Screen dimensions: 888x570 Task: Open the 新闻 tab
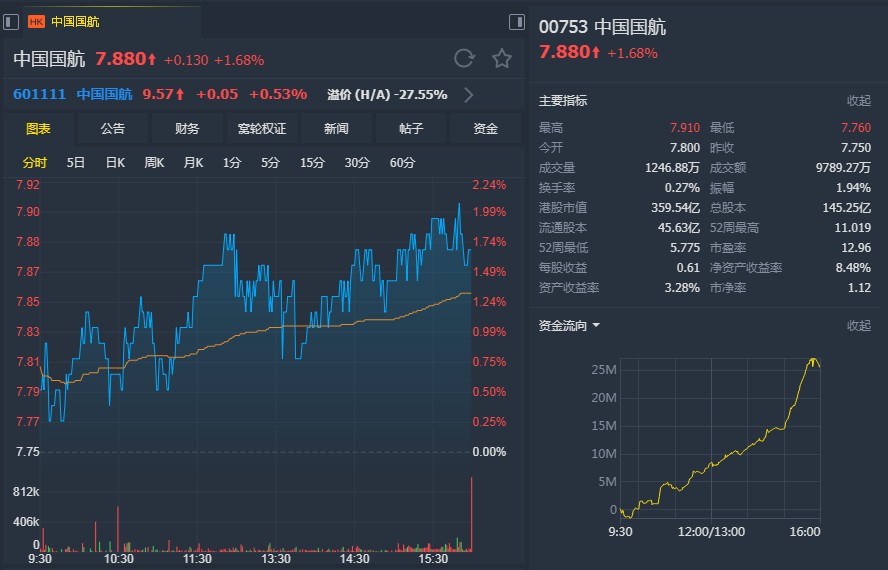336,128
